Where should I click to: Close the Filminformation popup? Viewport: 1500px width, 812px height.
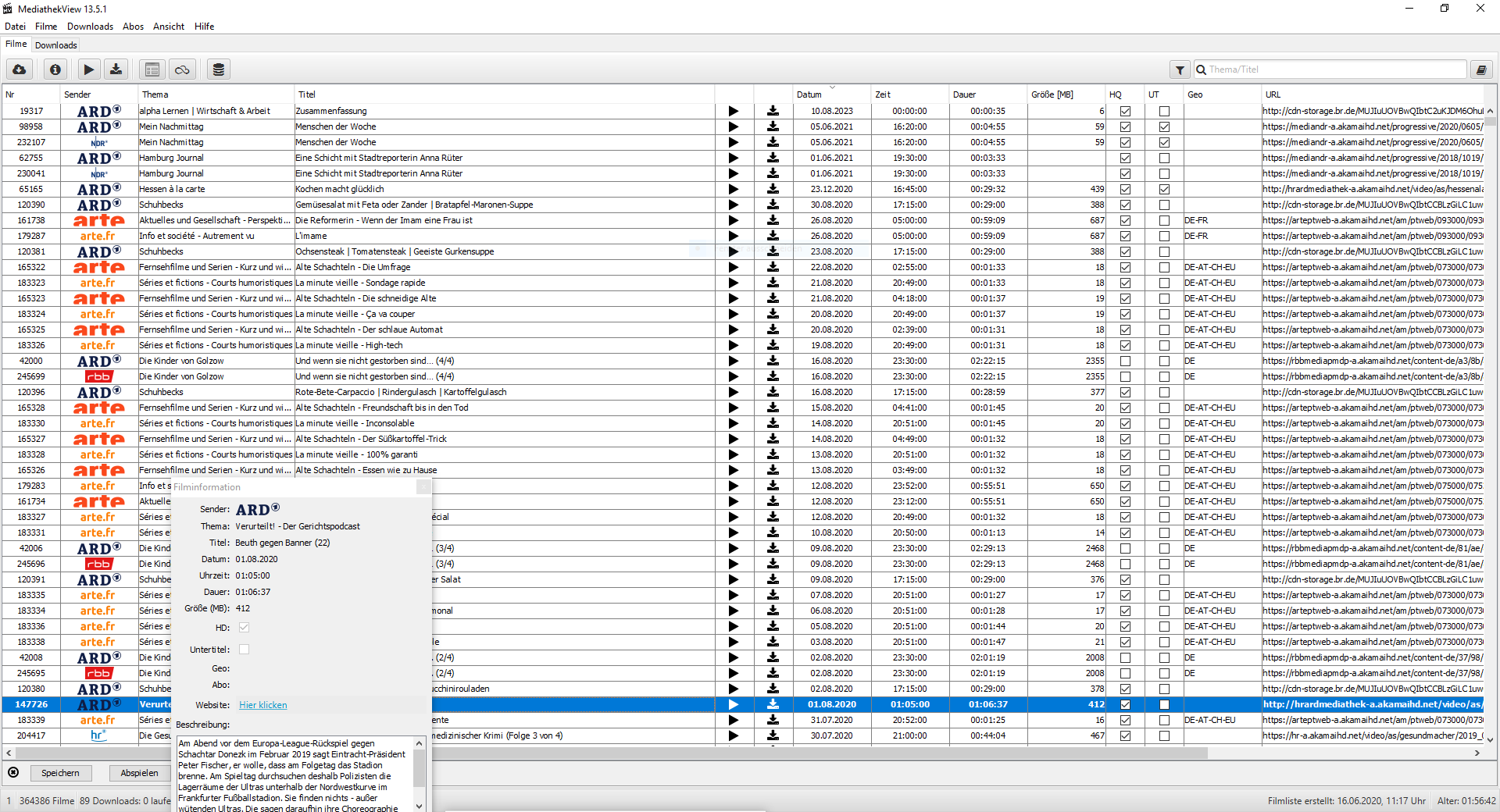[423, 486]
